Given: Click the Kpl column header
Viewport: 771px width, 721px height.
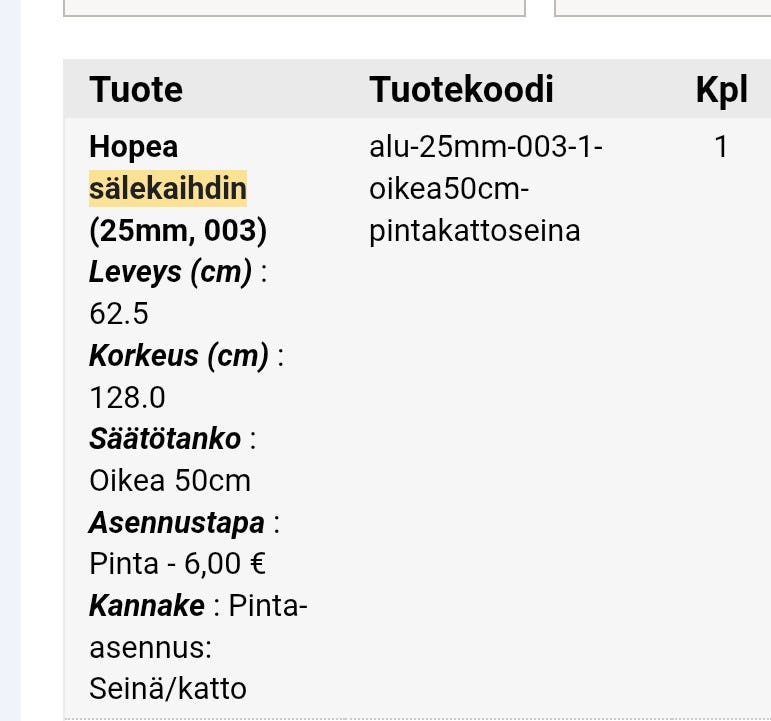Looking at the screenshot, I should pyautogui.click(x=721, y=90).
